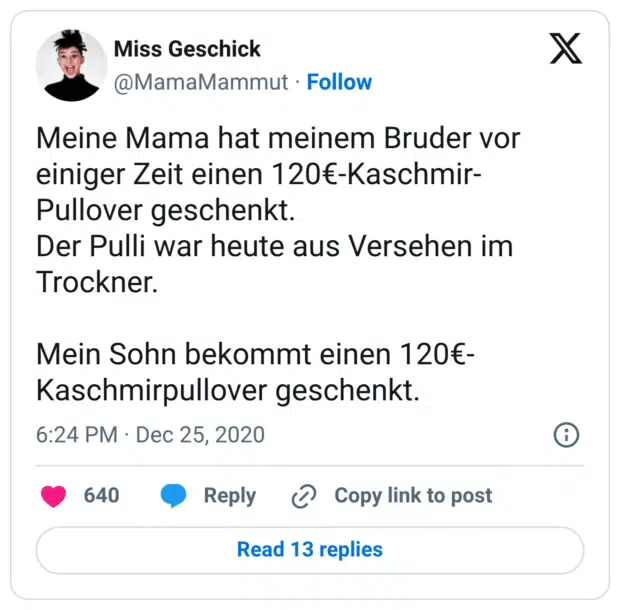Click the X logo in the corner

566,49
